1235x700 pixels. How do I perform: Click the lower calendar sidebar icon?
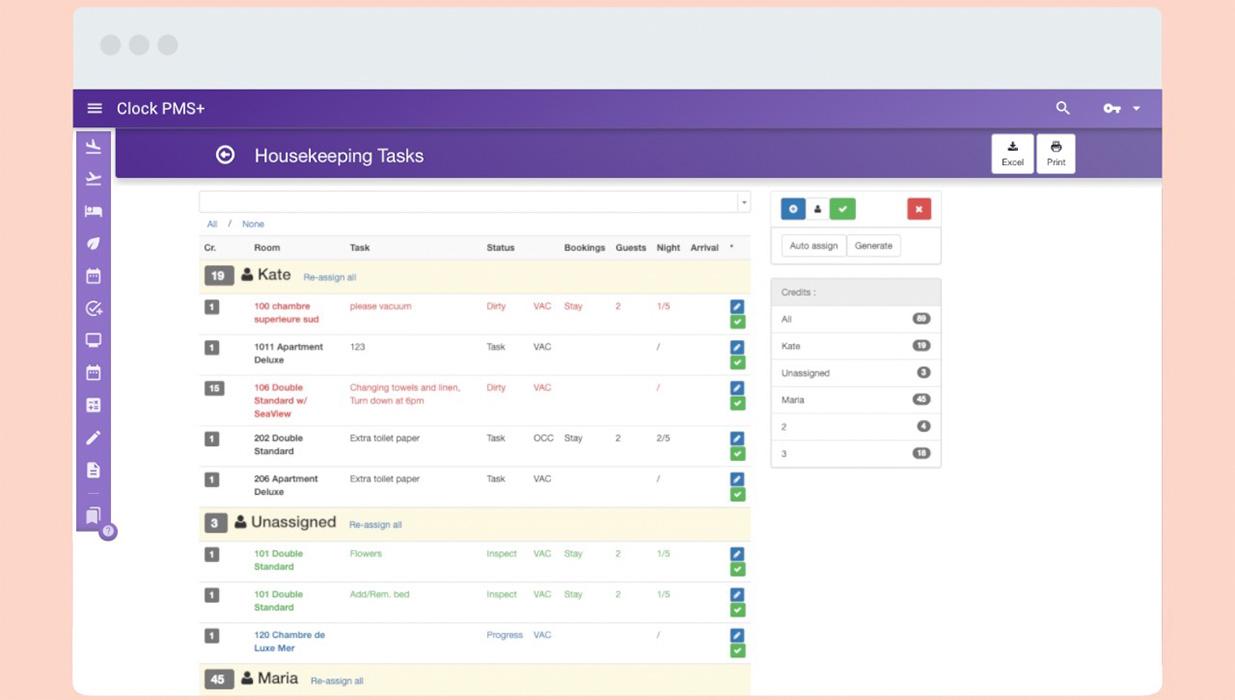[93, 373]
